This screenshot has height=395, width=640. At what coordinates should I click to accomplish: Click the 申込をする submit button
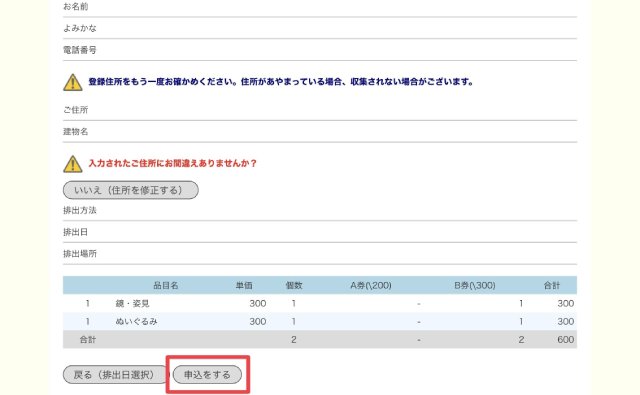pos(207,375)
